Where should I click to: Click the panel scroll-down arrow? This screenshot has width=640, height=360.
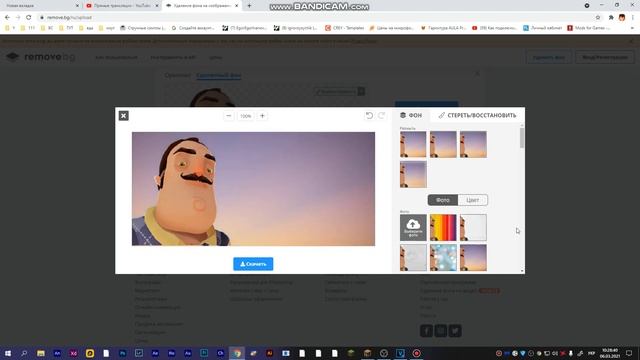(x=522, y=271)
